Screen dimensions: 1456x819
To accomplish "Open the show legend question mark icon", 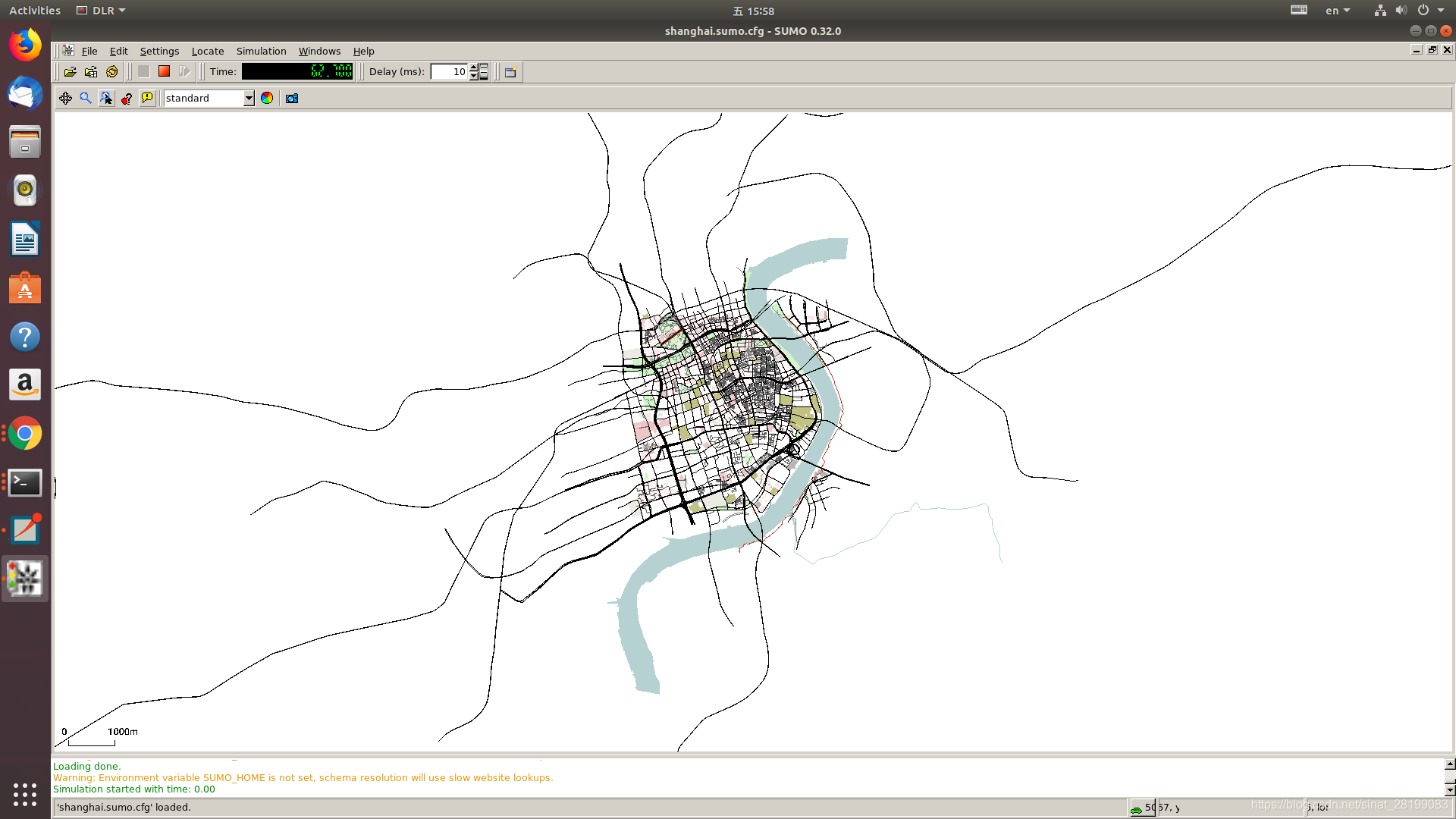I will coord(127,98).
